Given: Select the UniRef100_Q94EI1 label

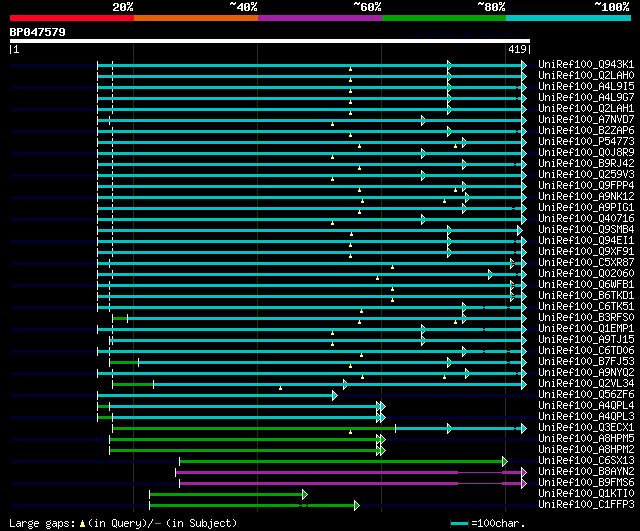Looking at the screenshot, I should click(x=586, y=241).
